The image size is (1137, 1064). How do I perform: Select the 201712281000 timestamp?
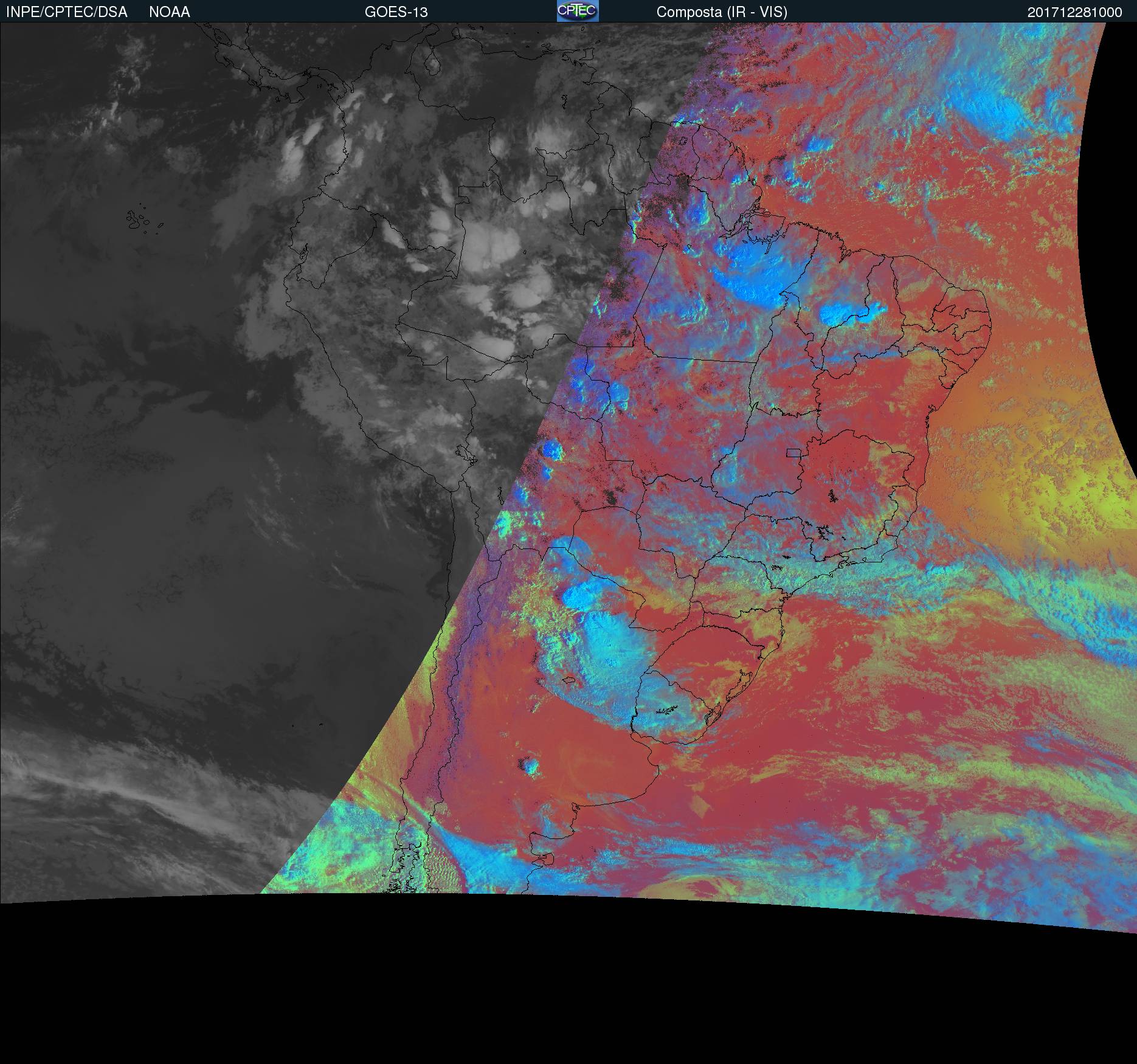(x=1074, y=12)
